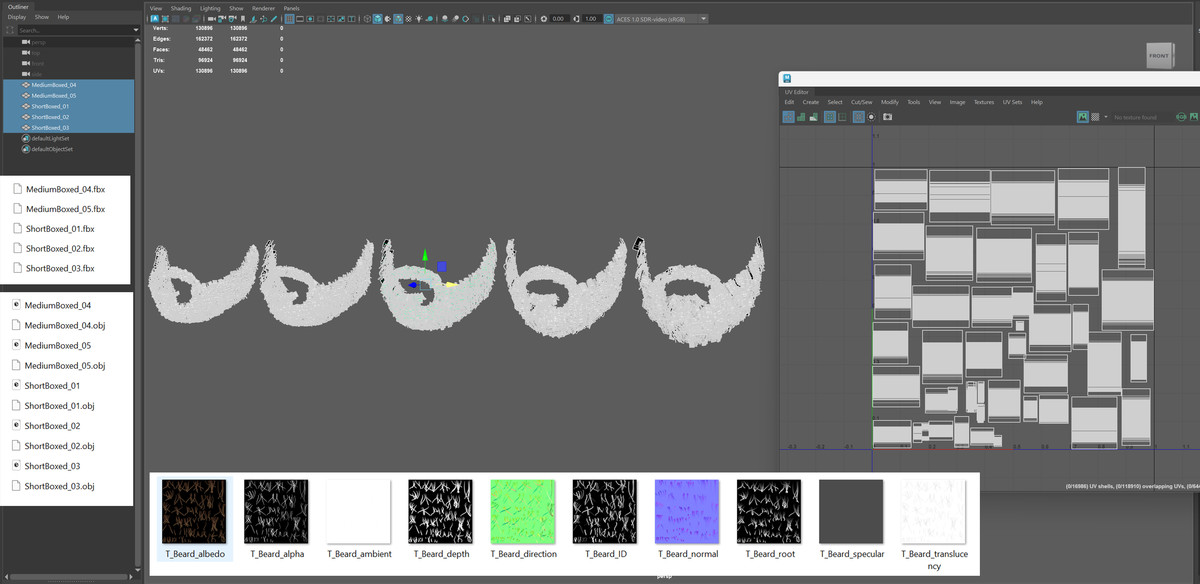Open the viewport Shading menu
The height and width of the screenshot is (584, 1200).
[x=180, y=8]
